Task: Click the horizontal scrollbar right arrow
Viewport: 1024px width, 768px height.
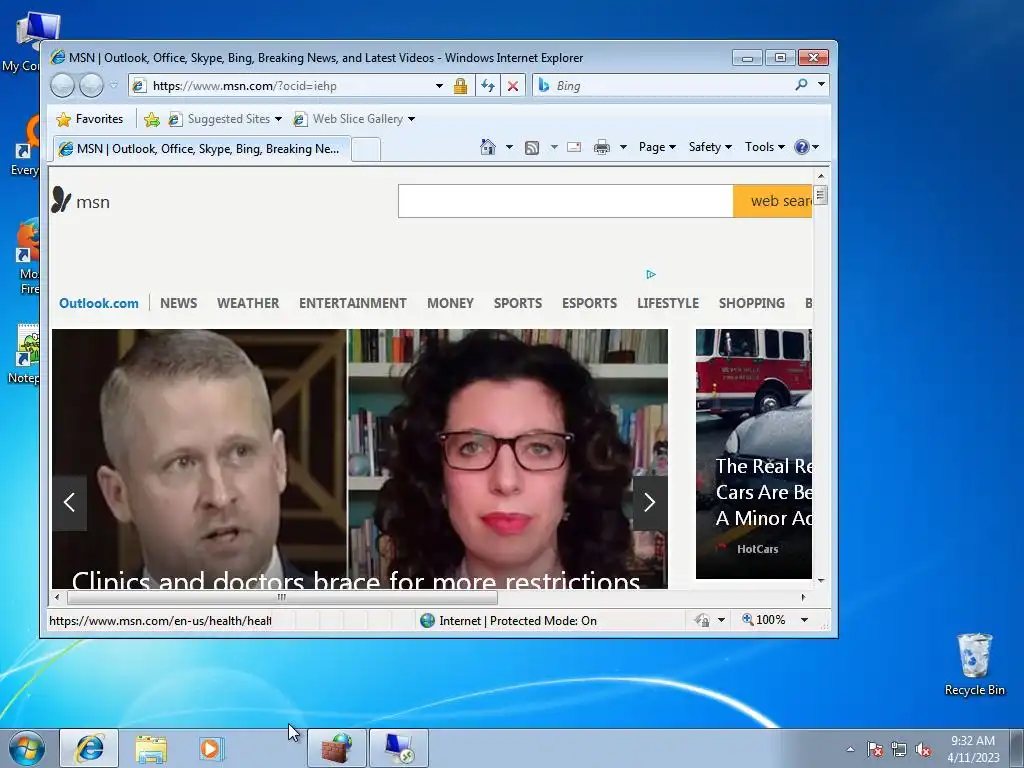Action: click(803, 597)
